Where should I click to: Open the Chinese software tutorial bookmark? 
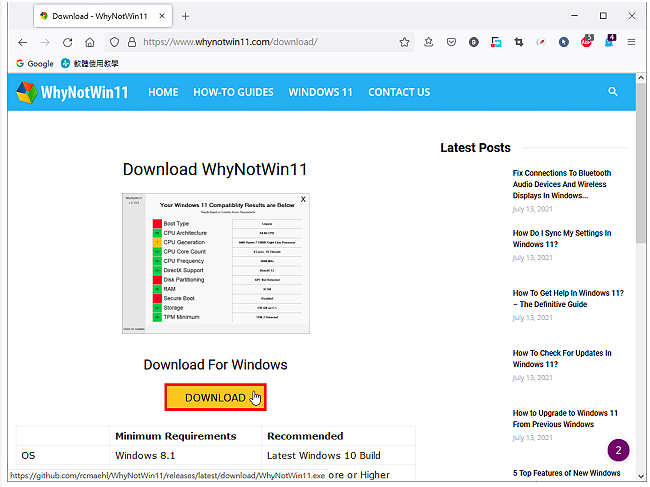90,63
